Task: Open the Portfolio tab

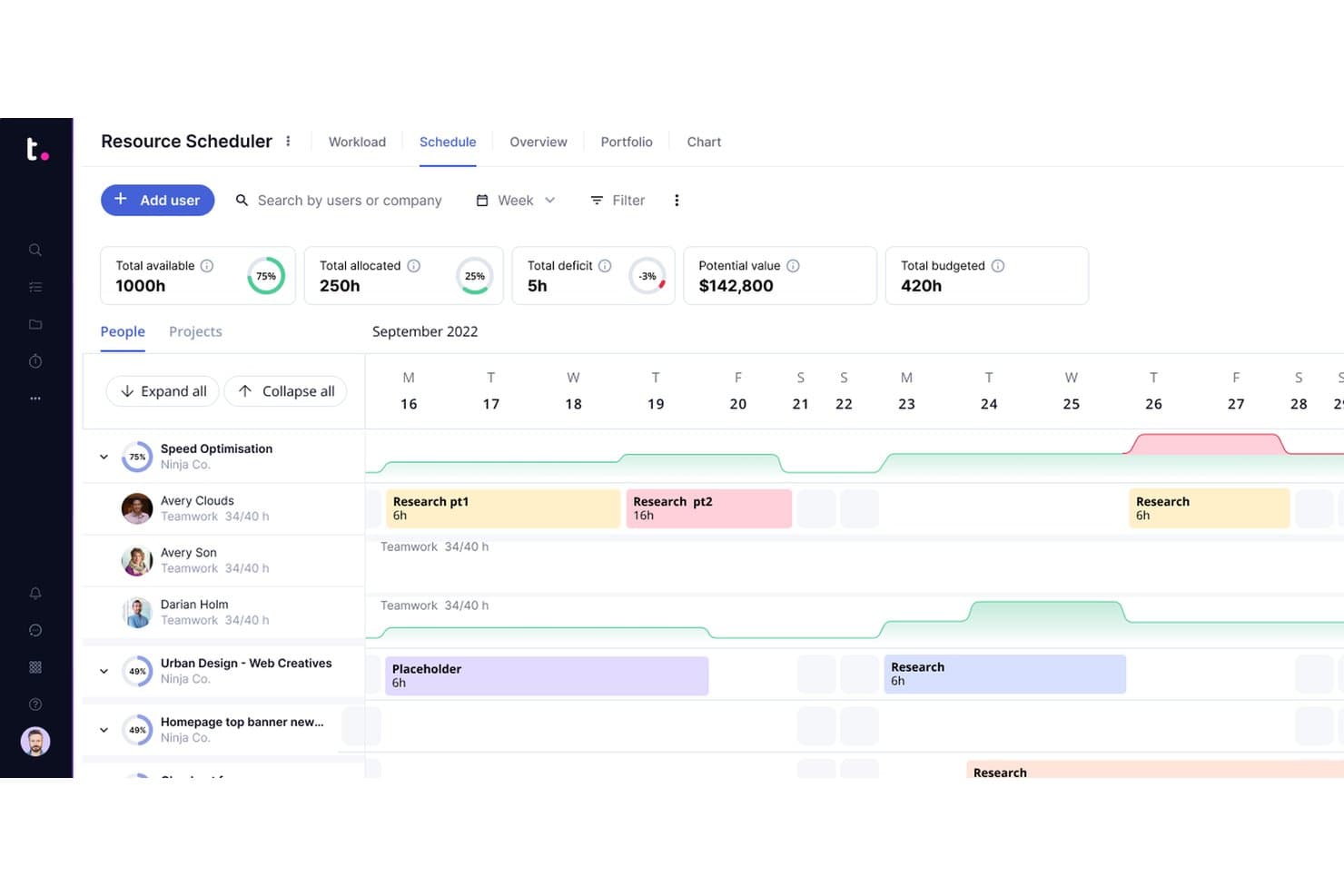Action: (x=627, y=142)
